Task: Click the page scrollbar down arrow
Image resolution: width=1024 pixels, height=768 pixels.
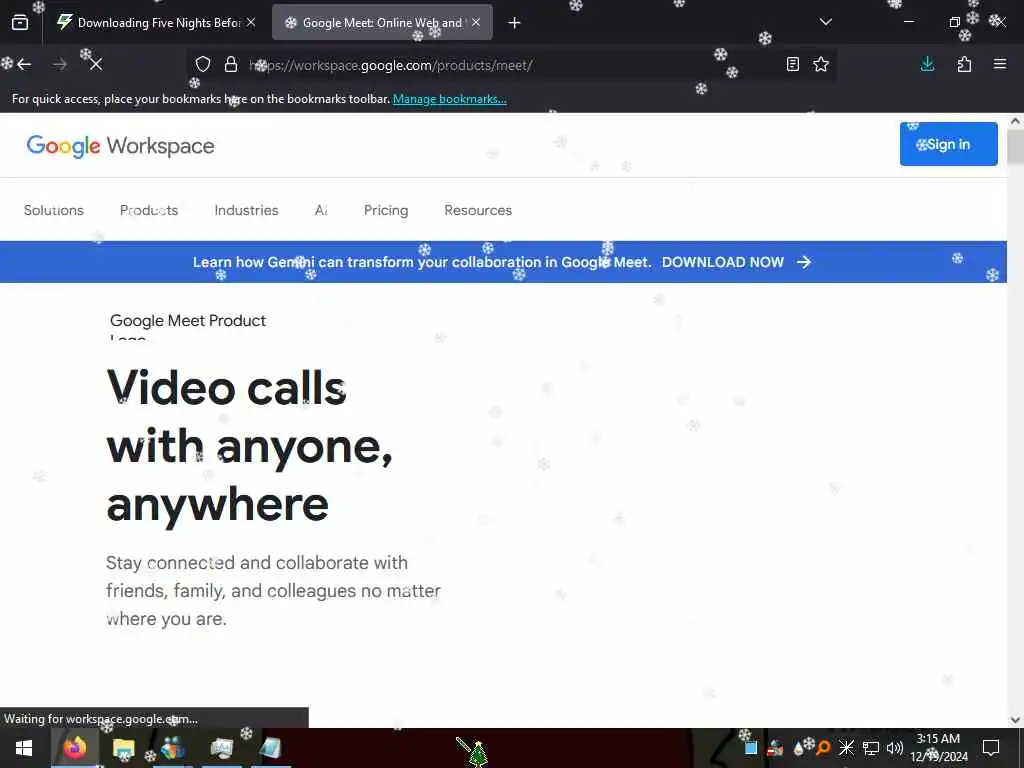Action: (1015, 720)
